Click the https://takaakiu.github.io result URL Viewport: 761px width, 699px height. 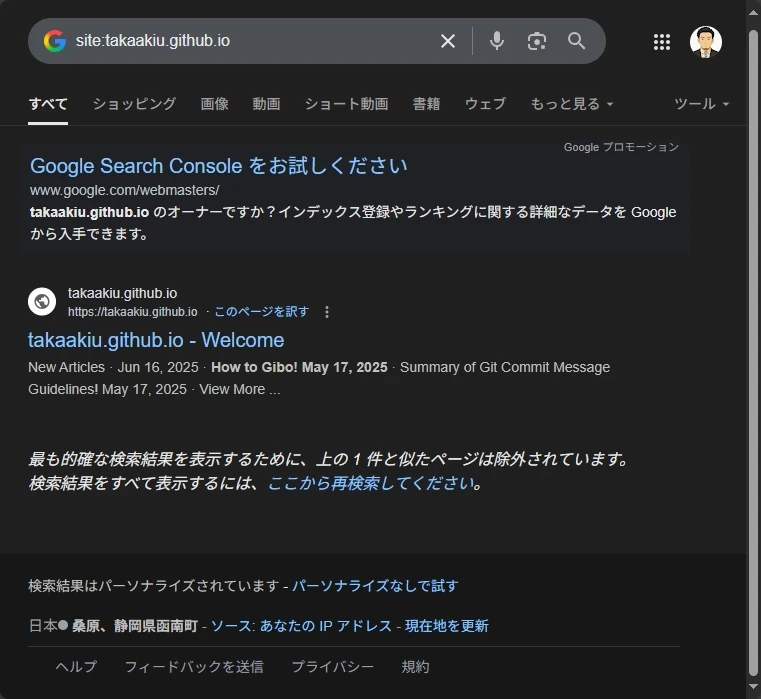[132, 312]
